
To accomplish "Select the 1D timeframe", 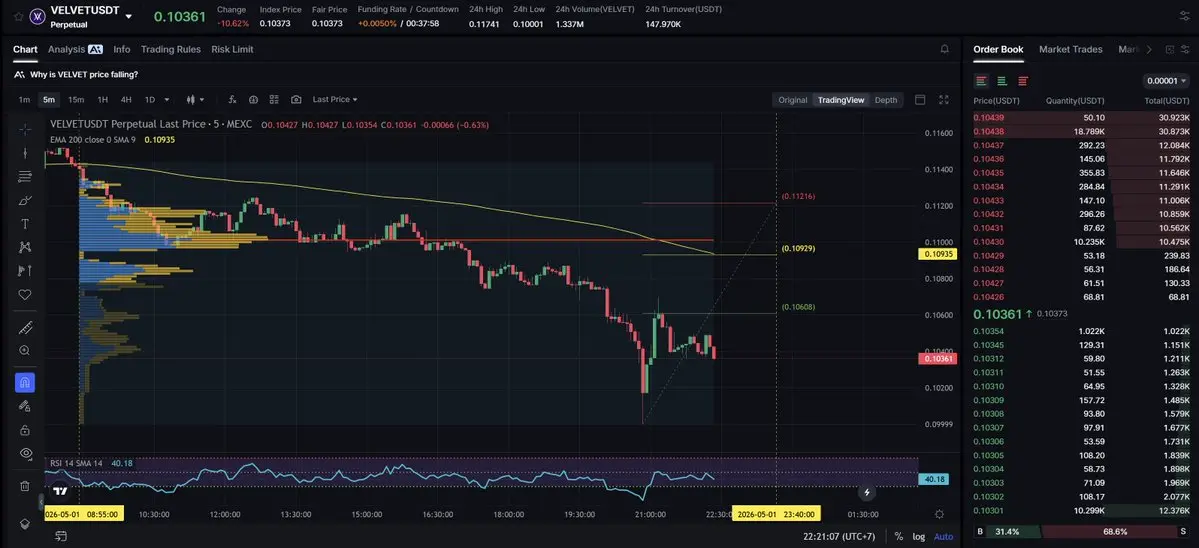I will pyautogui.click(x=150, y=99).
